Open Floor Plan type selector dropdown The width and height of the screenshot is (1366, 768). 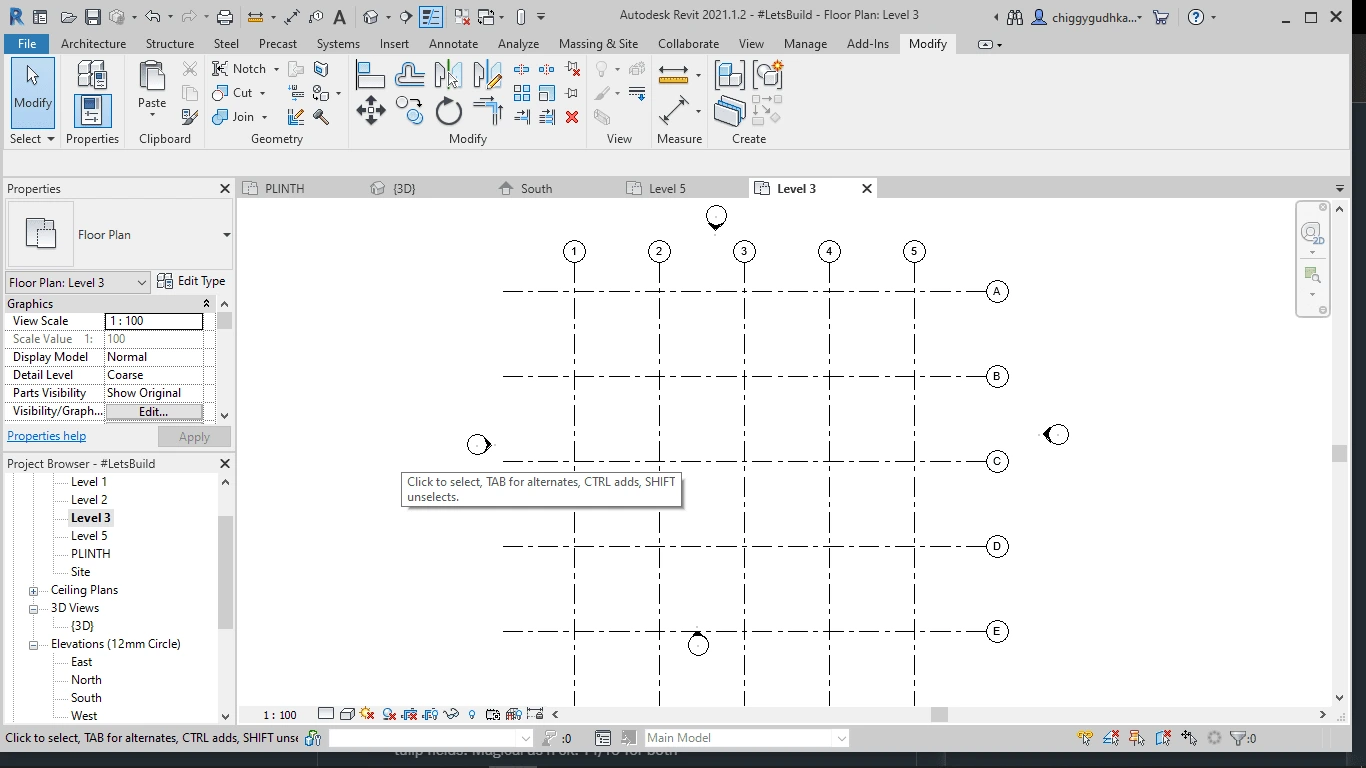point(226,235)
